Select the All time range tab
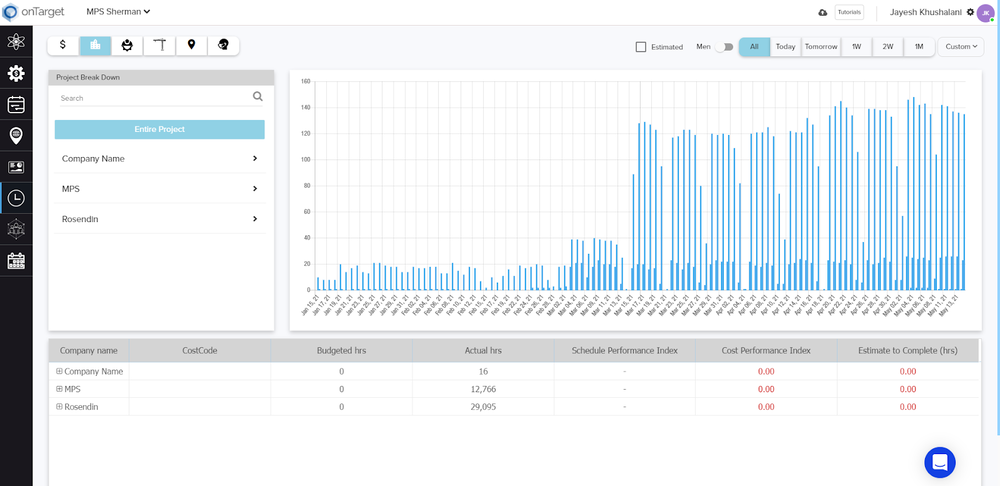Image resolution: width=1000 pixels, height=486 pixels. (754, 47)
